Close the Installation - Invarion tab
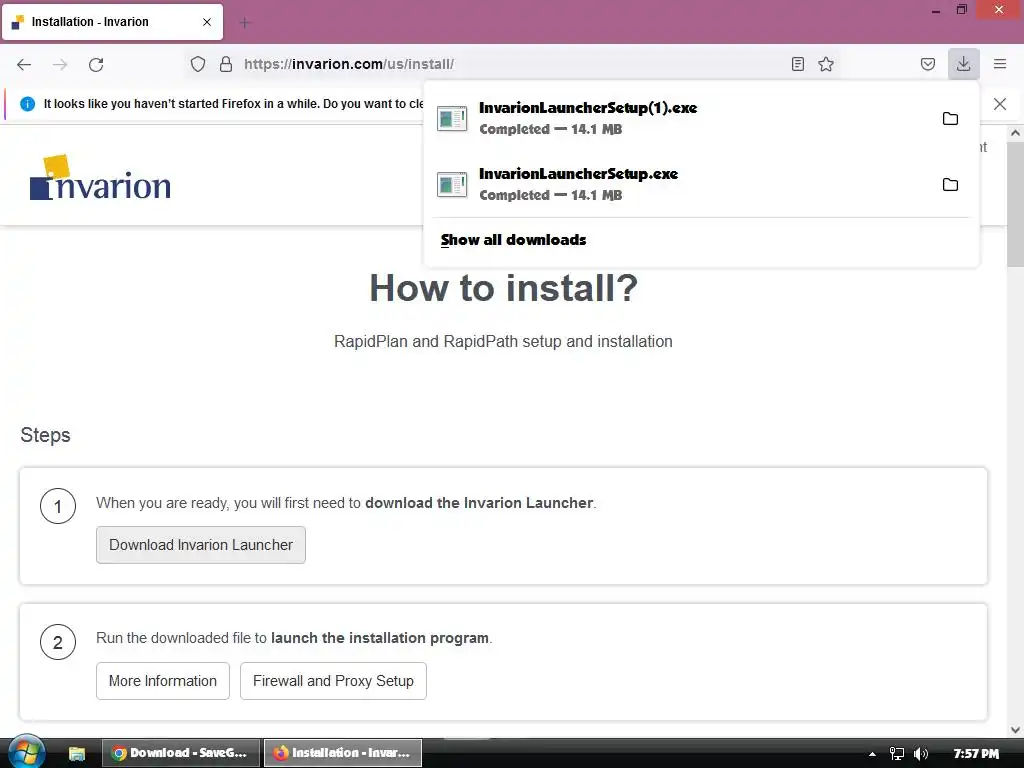 [207, 22]
